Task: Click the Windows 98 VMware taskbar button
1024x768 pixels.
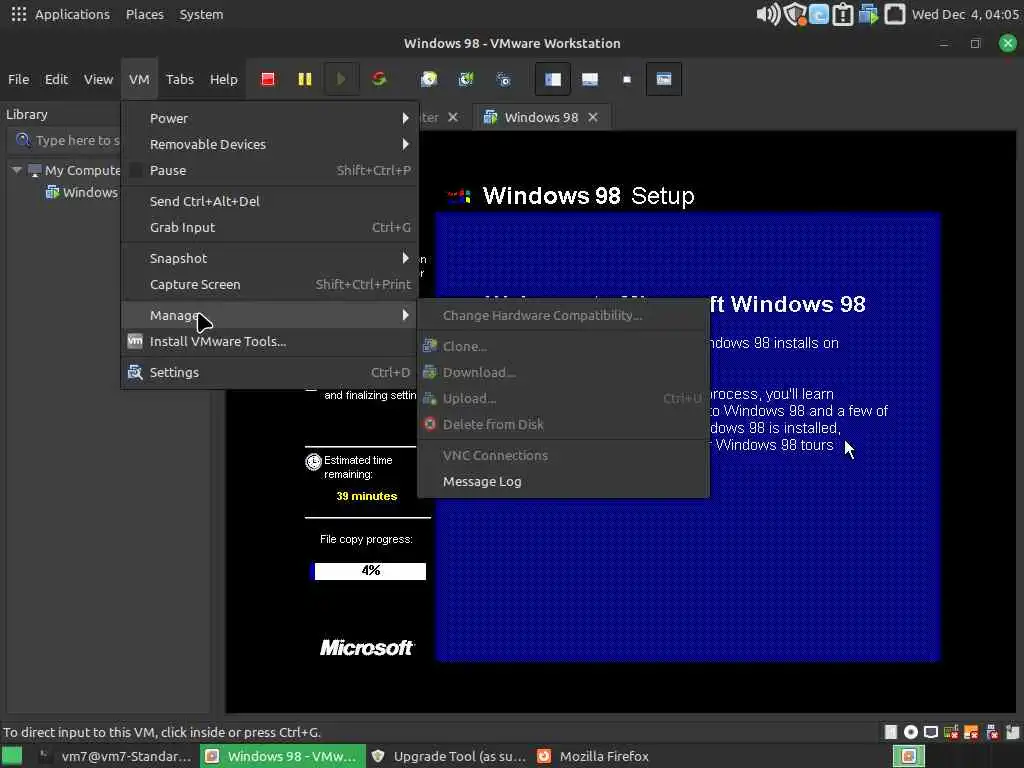Action: [283, 756]
